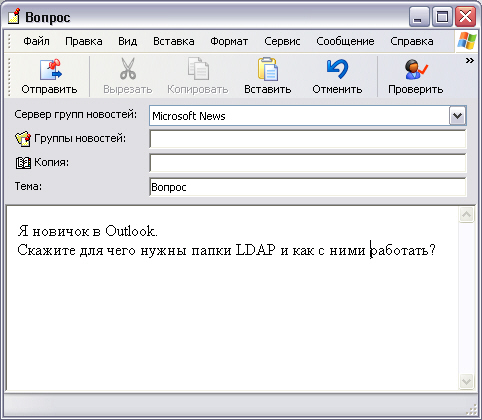482x420 pixels.
Task: Open the Формат menu
Action: coord(229,41)
